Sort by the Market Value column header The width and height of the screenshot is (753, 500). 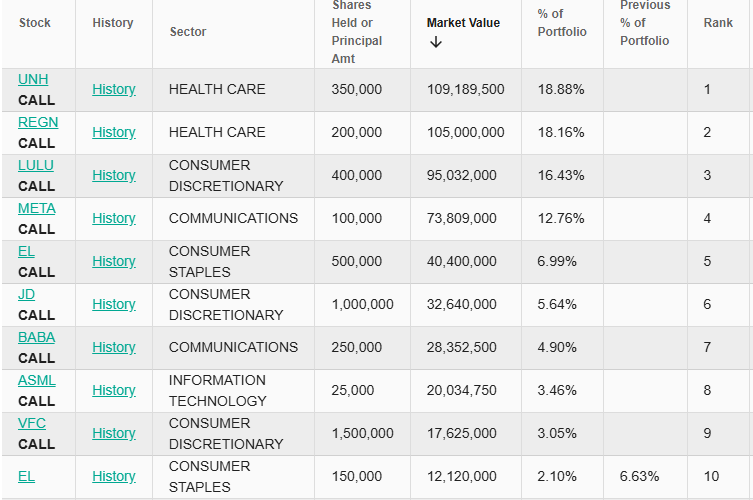click(463, 23)
